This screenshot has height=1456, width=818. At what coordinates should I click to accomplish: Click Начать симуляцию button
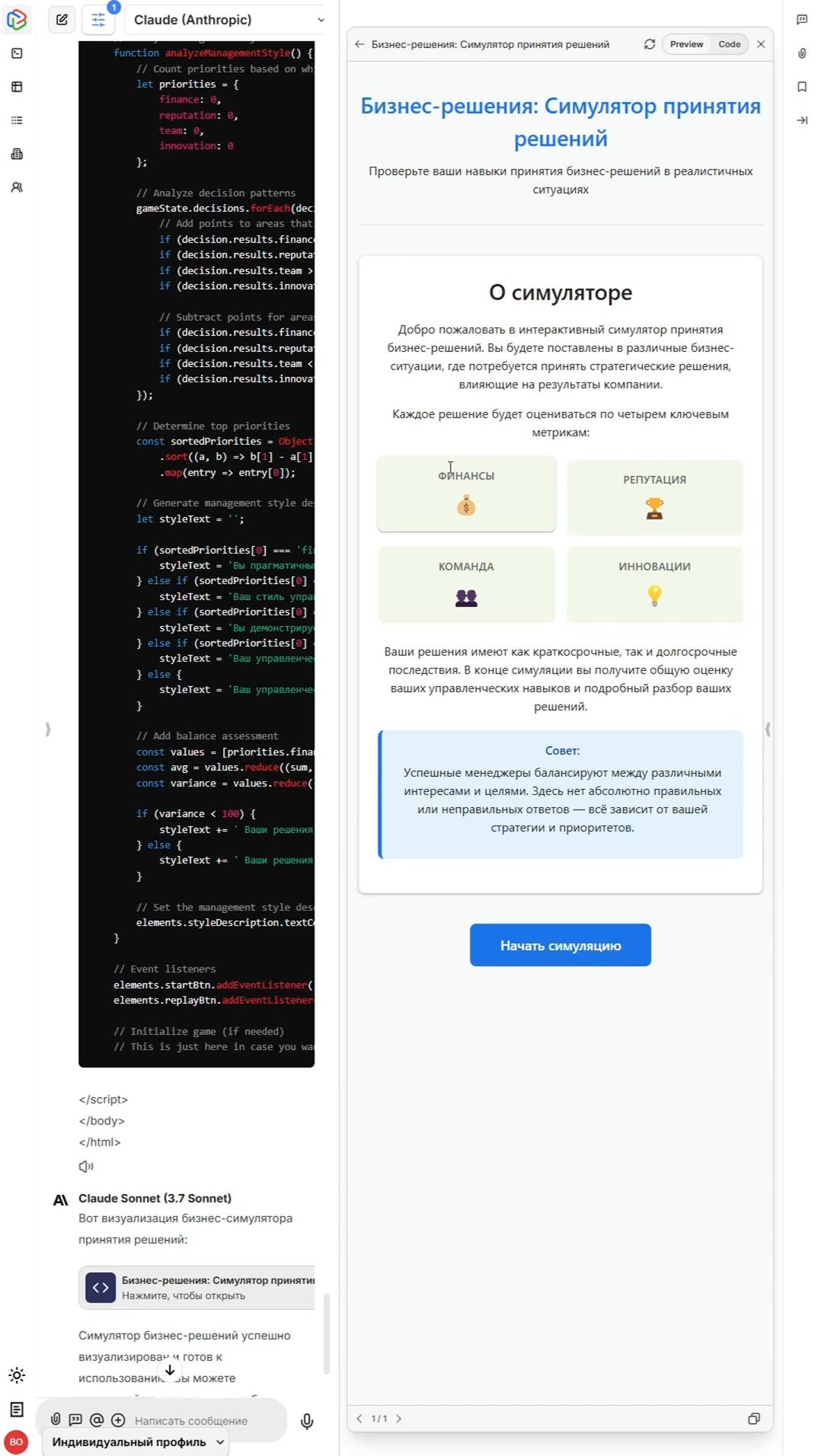point(561,945)
